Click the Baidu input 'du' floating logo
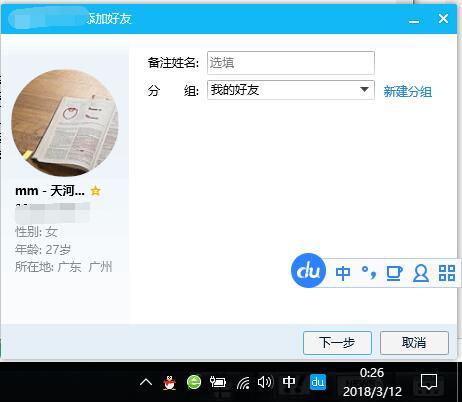Image resolution: width=462 pixels, height=402 pixels. (x=308, y=270)
